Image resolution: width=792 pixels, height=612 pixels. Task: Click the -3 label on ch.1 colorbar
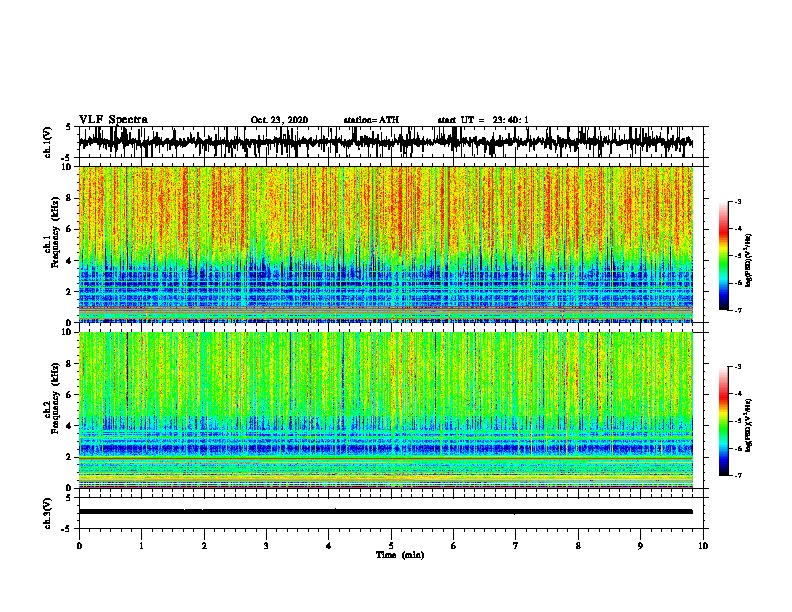737,202
